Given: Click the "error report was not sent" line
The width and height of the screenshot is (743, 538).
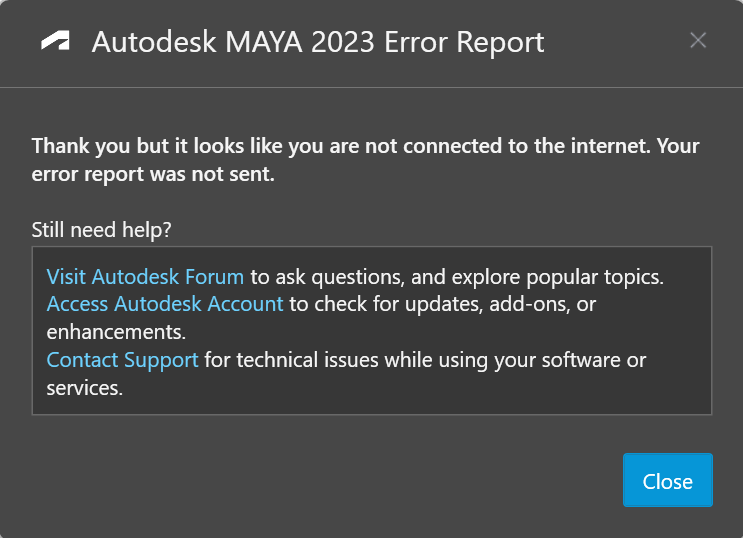Looking at the screenshot, I should click(x=152, y=174).
